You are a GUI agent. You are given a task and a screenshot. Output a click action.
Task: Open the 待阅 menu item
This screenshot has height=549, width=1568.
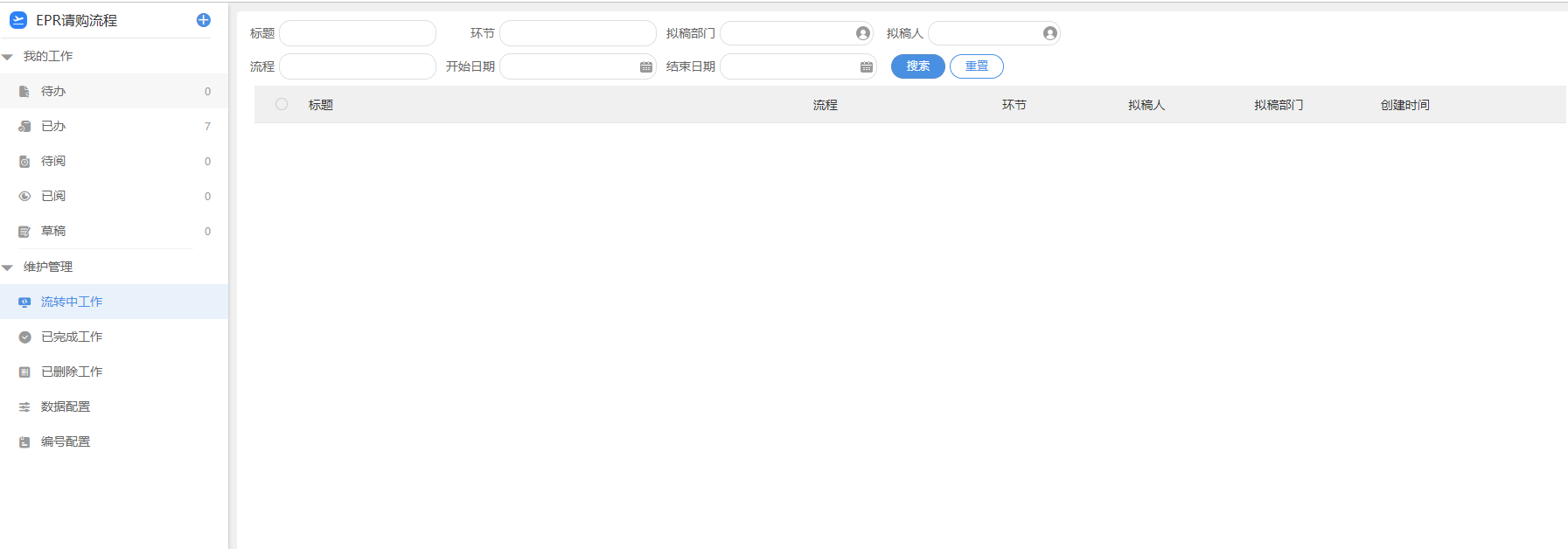[x=114, y=161]
